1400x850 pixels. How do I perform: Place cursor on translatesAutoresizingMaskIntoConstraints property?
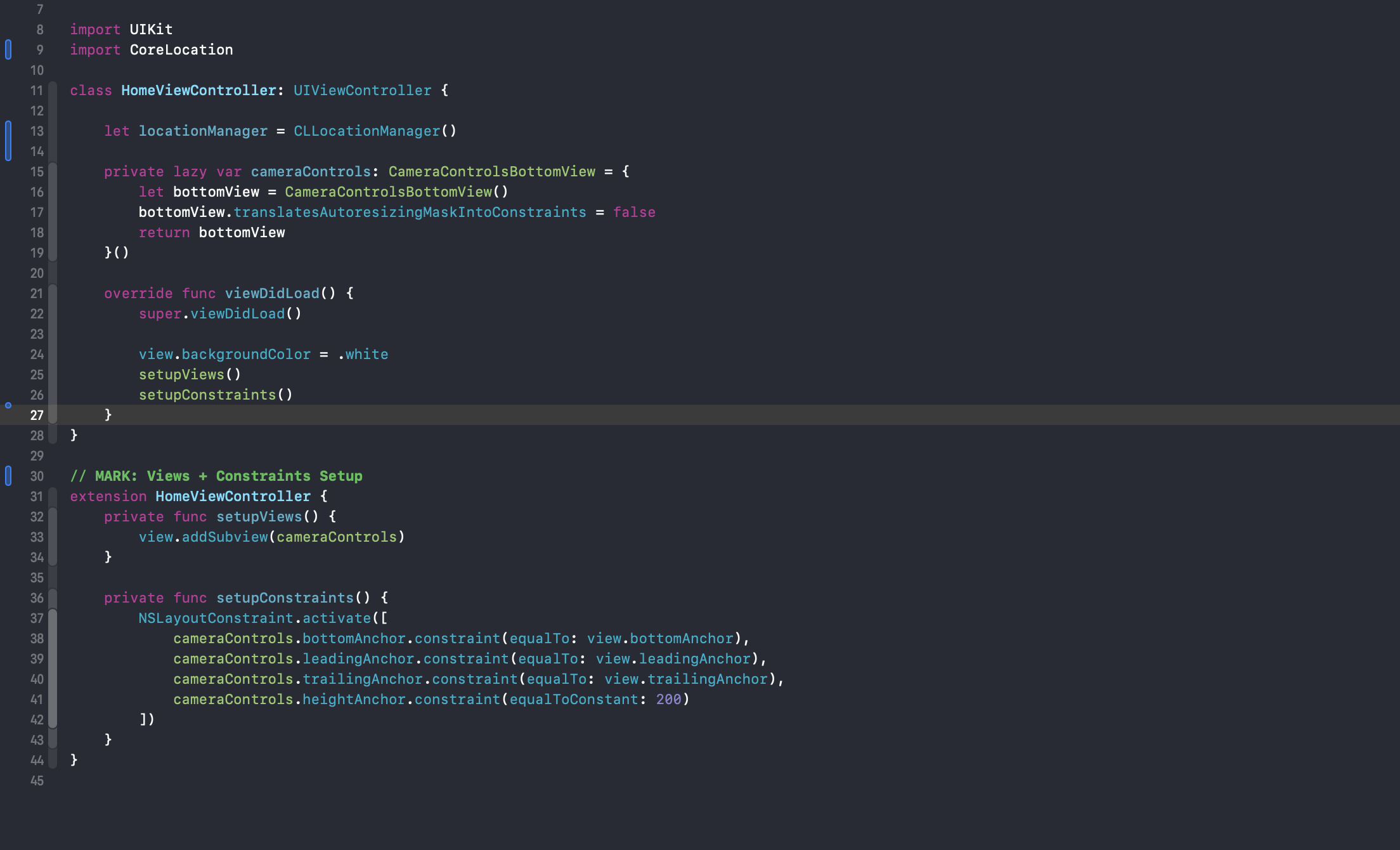pos(410,212)
